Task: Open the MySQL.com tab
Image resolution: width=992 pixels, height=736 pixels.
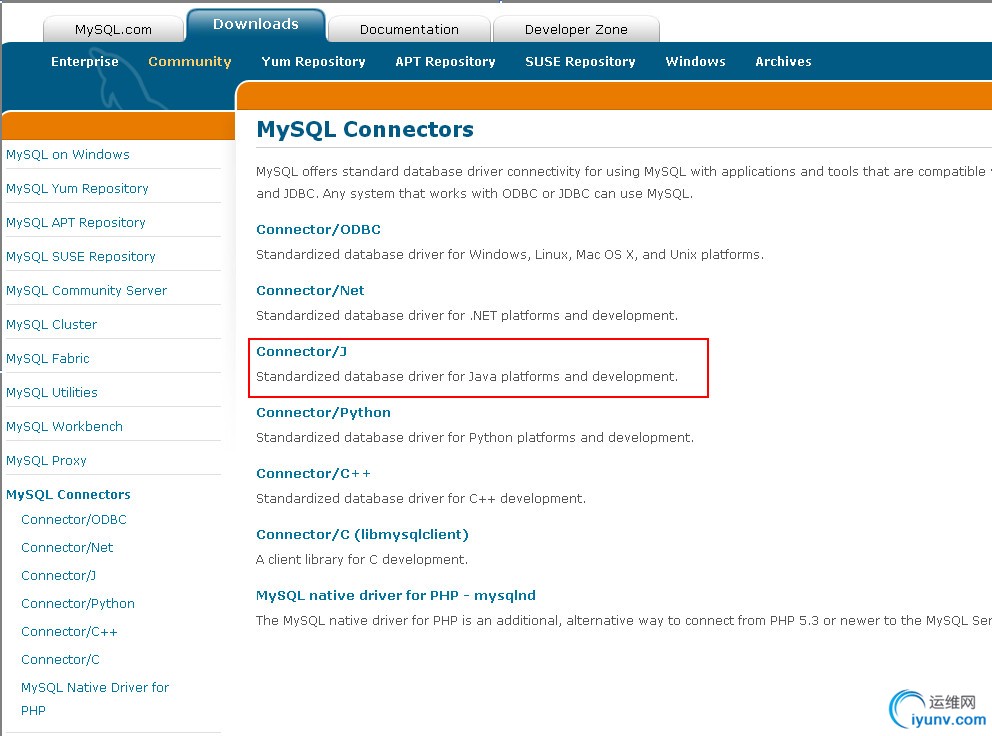Action: pos(113,29)
